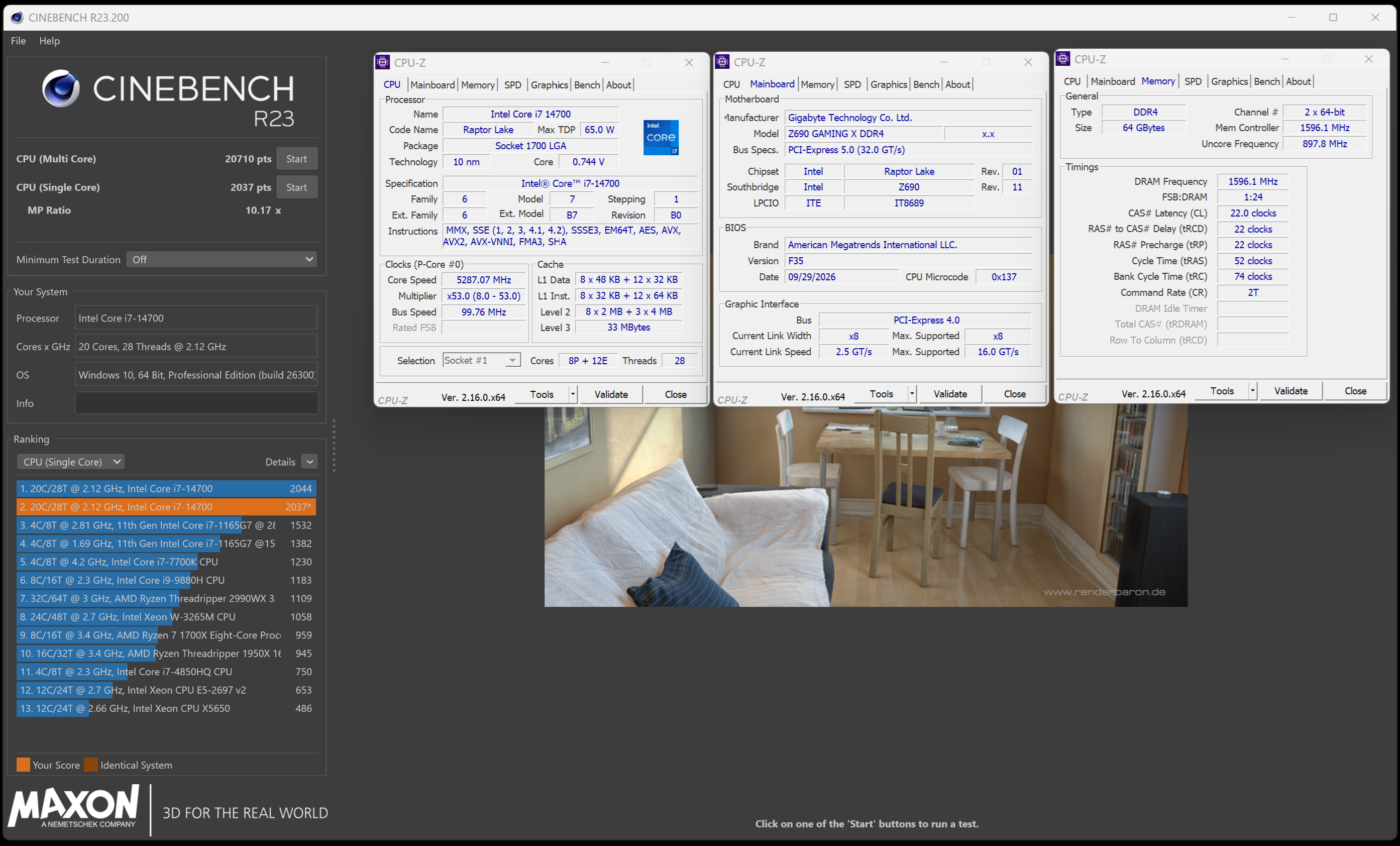Open the Help menu
Screen dimensions: 1400x846
point(49,40)
